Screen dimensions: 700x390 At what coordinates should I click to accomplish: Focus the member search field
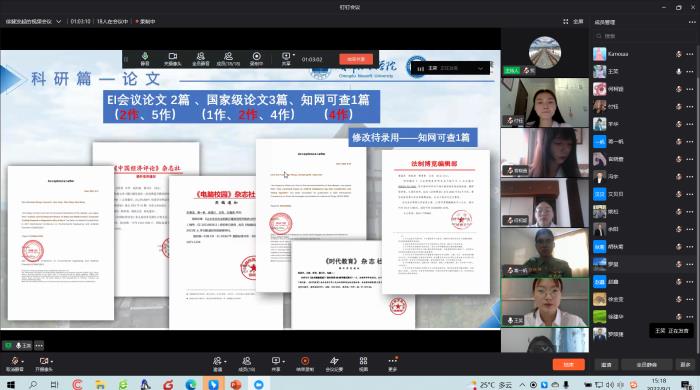(643, 36)
